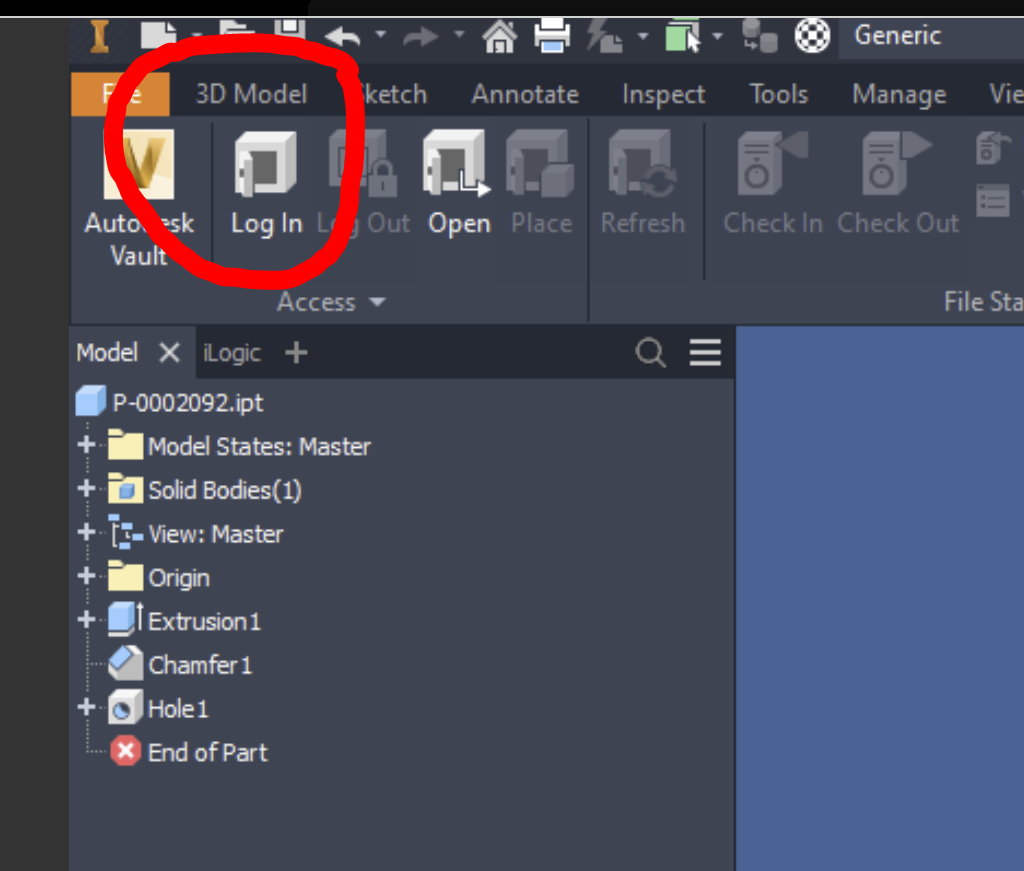Switch to the Annotate ribbon tab
The width and height of the screenshot is (1024, 871).
pyautogui.click(x=524, y=93)
